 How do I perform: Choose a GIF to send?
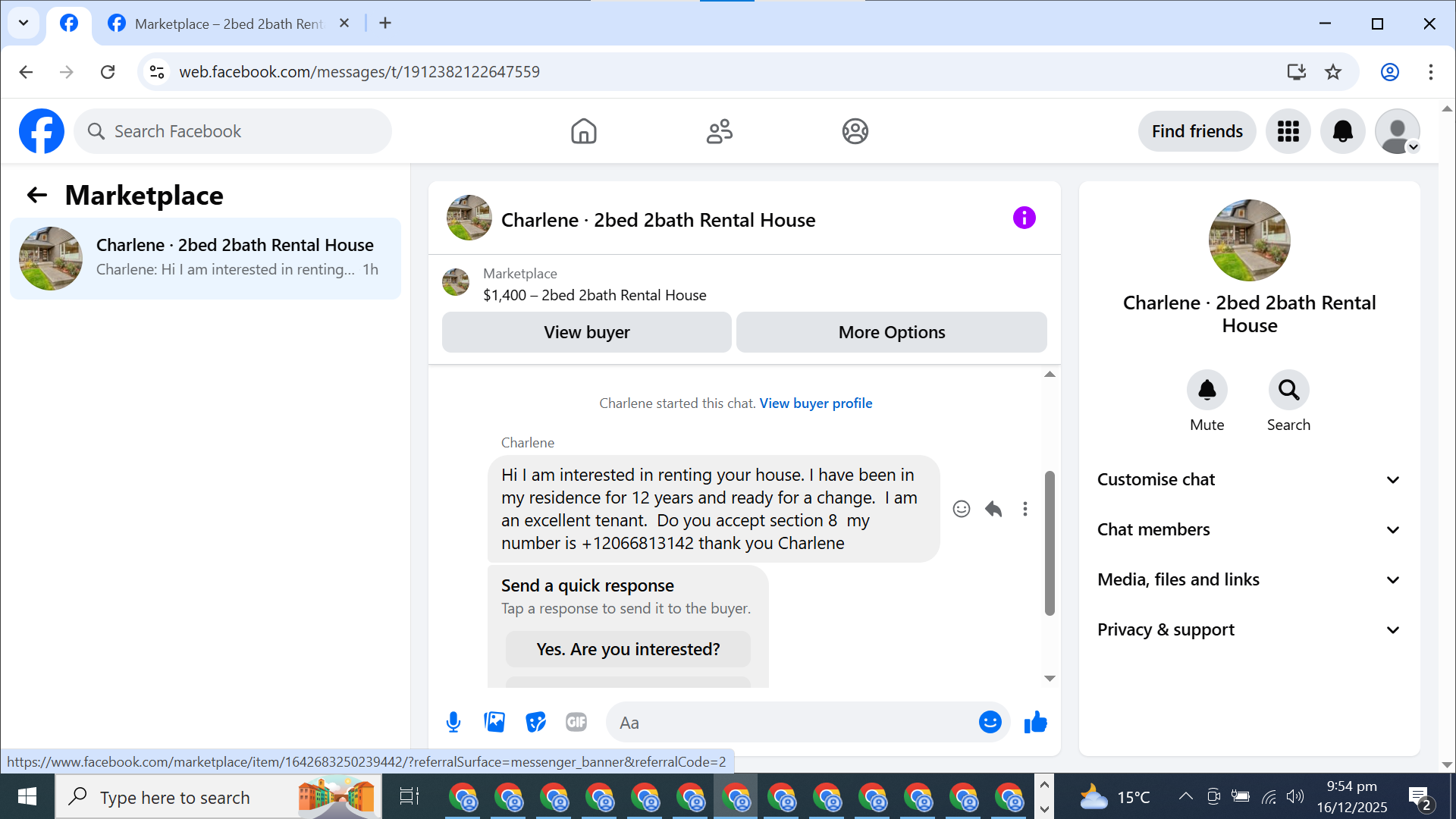(x=576, y=723)
